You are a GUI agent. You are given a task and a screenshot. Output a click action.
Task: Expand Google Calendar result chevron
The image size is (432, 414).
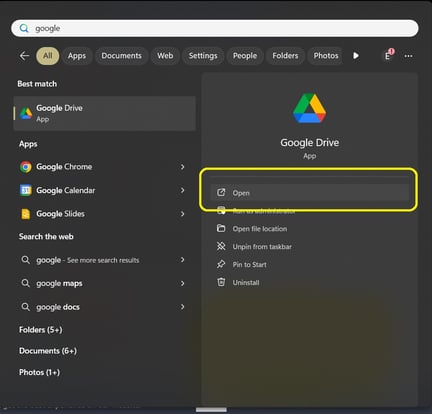(182, 190)
